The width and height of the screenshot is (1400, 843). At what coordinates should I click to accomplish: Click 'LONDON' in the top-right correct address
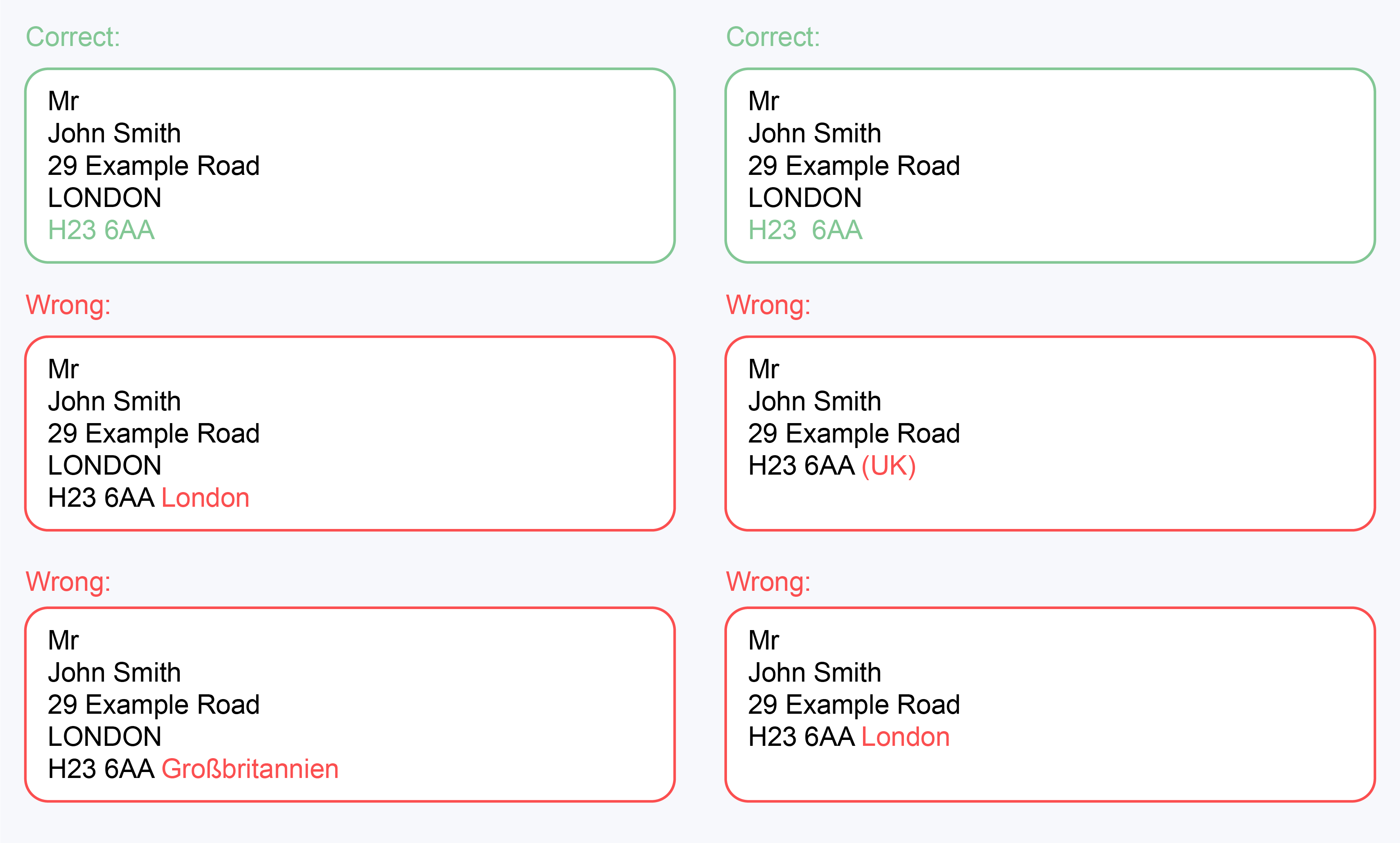[805, 198]
